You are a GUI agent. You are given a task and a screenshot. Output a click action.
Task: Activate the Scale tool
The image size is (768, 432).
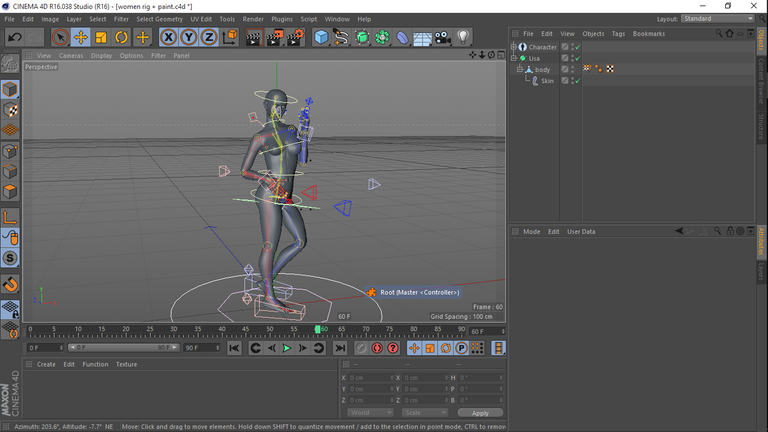[101, 37]
